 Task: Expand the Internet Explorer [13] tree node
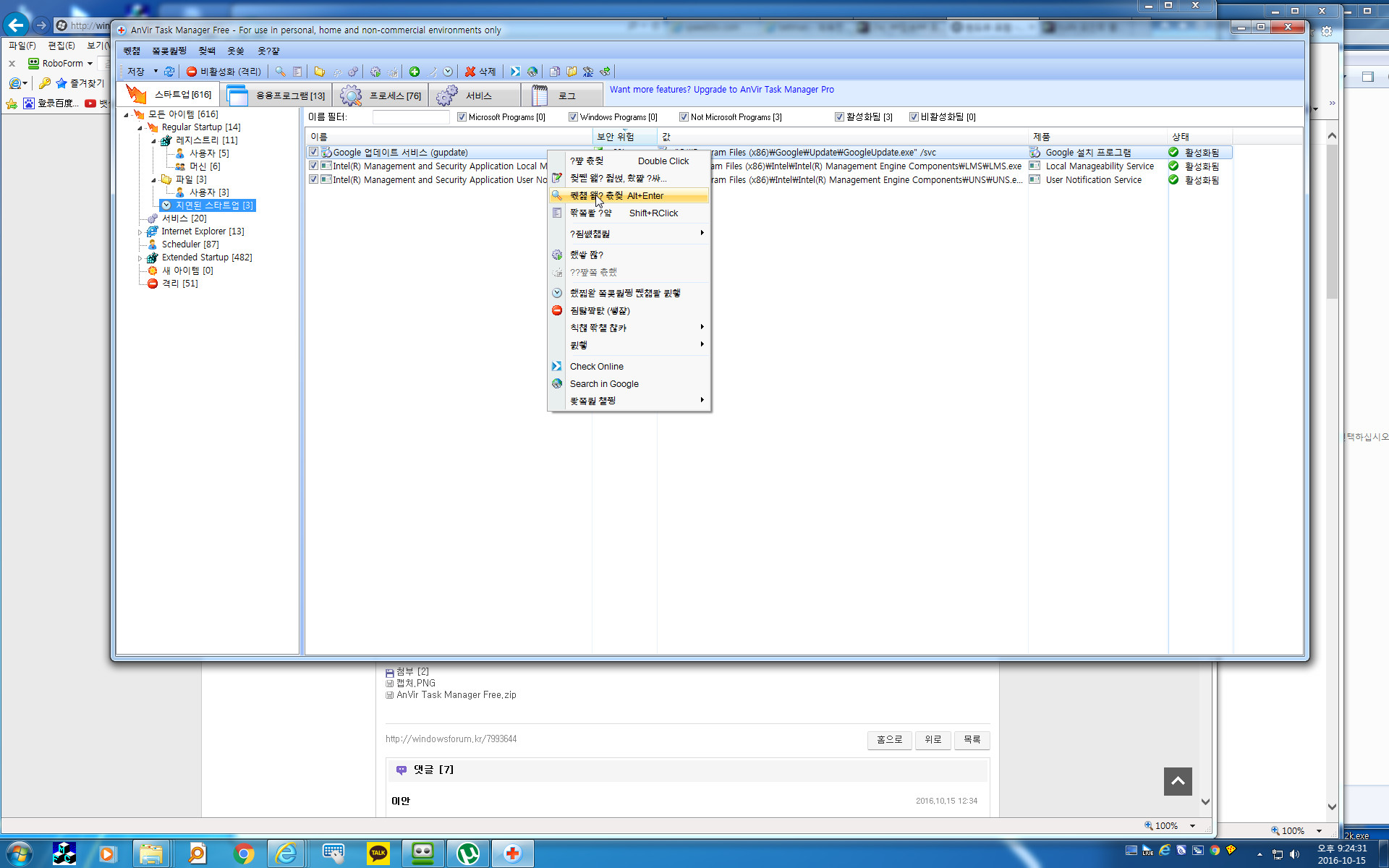[140, 232]
